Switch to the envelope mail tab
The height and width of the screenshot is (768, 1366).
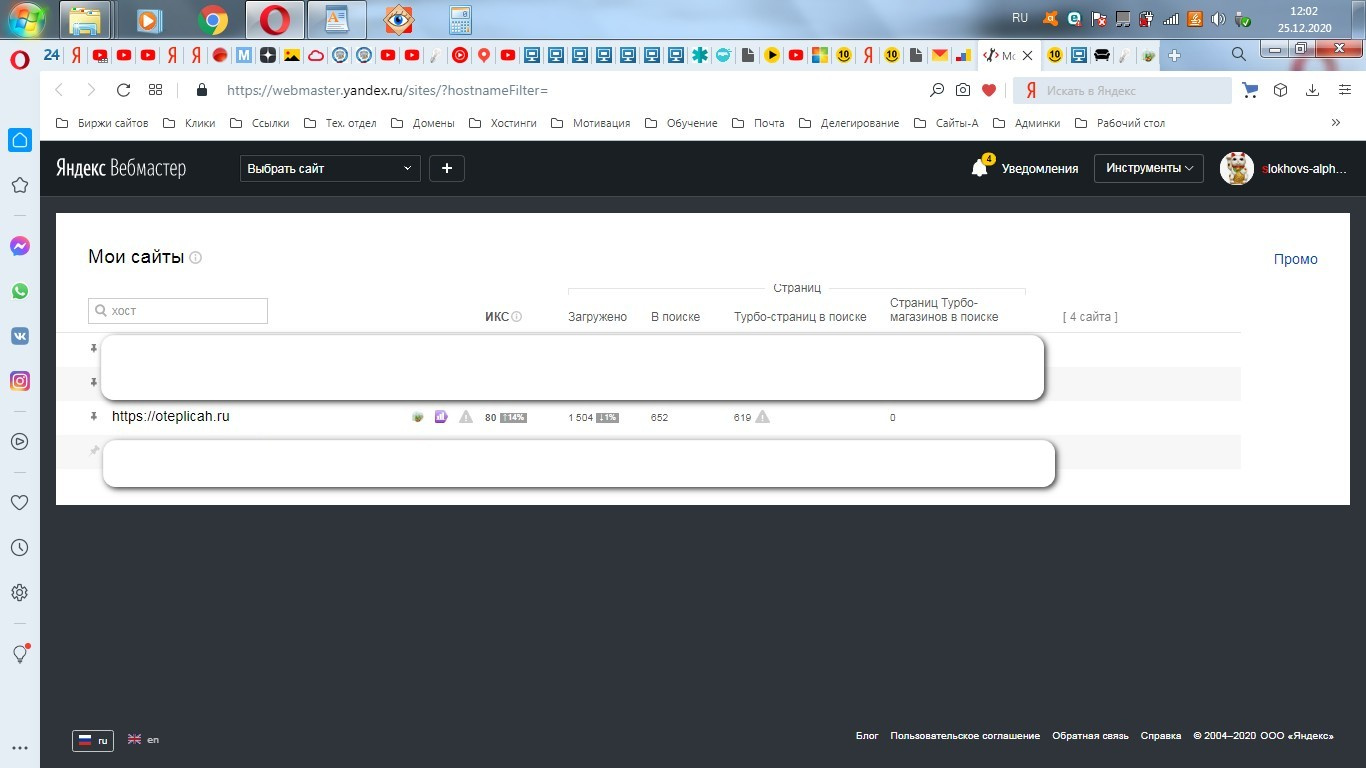(940, 55)
